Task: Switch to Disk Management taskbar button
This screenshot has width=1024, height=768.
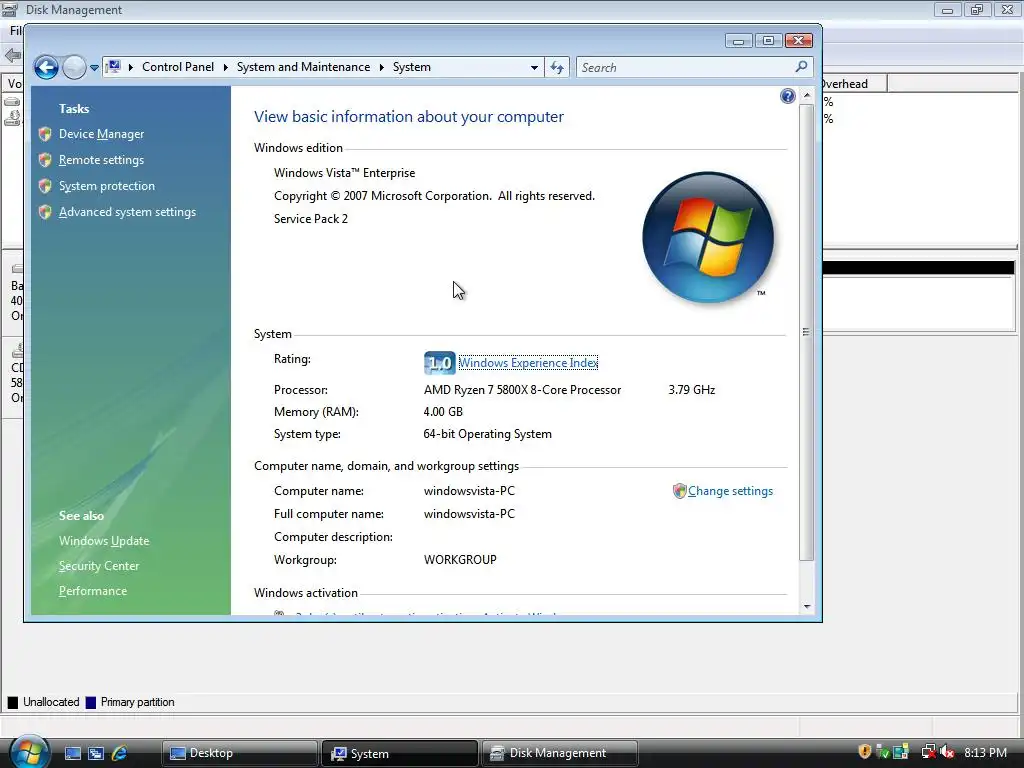Action: [x=560, y=753]
